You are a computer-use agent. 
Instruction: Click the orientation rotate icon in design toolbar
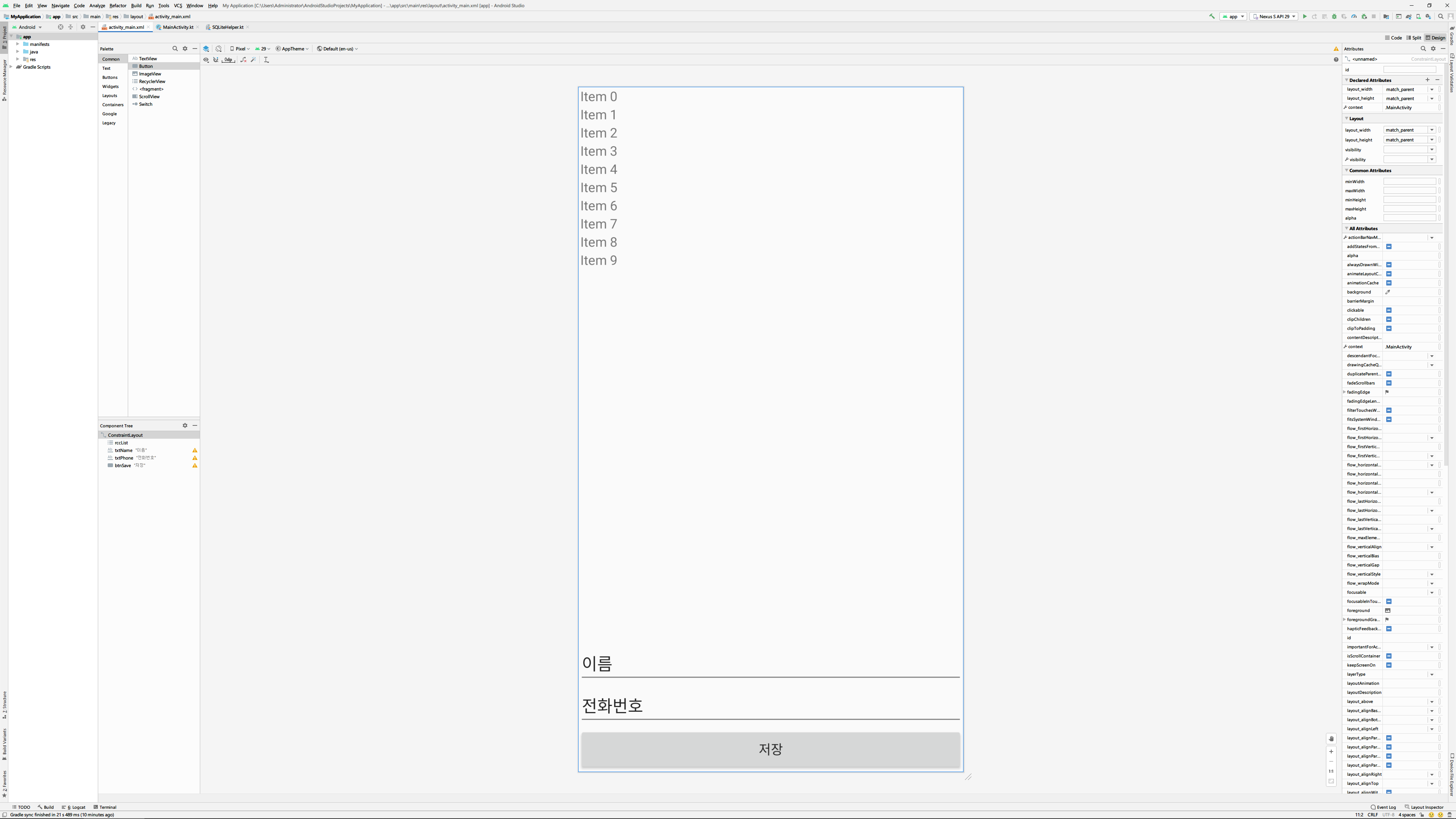(219, 49)
